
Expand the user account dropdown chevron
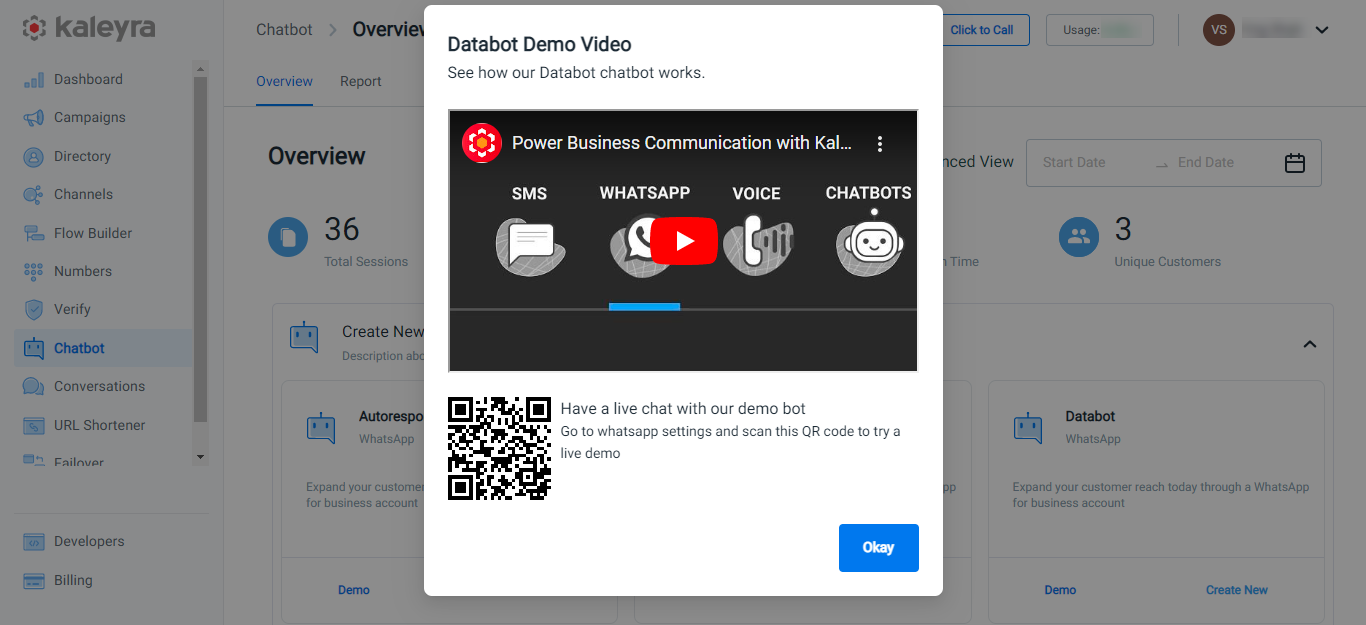tap(1322, 30)
